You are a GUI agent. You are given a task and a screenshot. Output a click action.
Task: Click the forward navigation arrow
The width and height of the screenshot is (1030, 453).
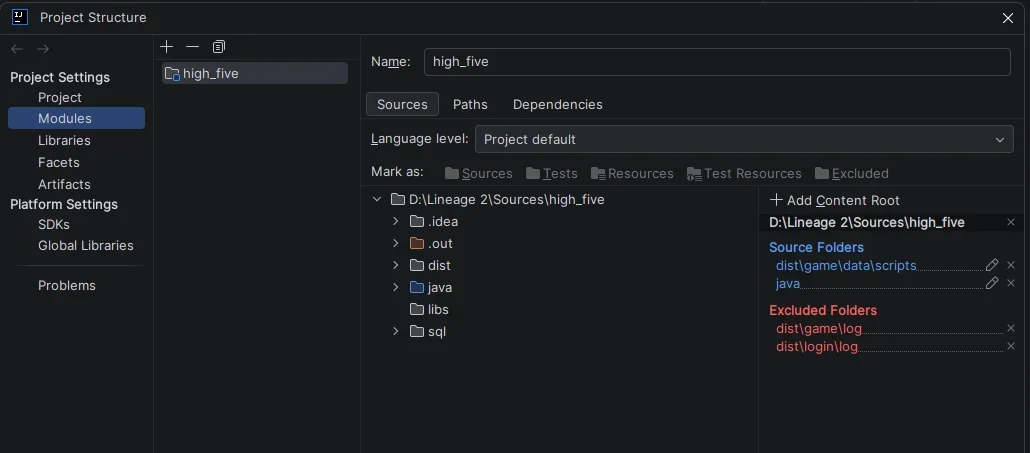click(43, 49)
